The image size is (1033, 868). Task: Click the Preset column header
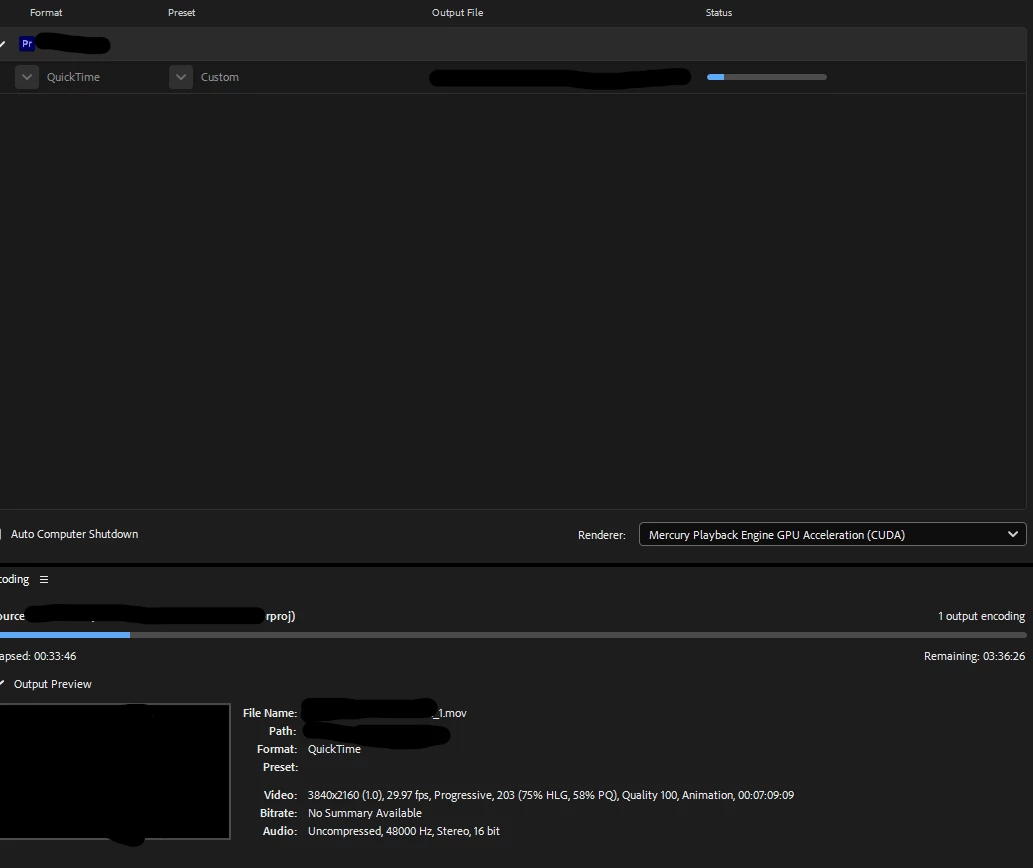pos(181,13)
